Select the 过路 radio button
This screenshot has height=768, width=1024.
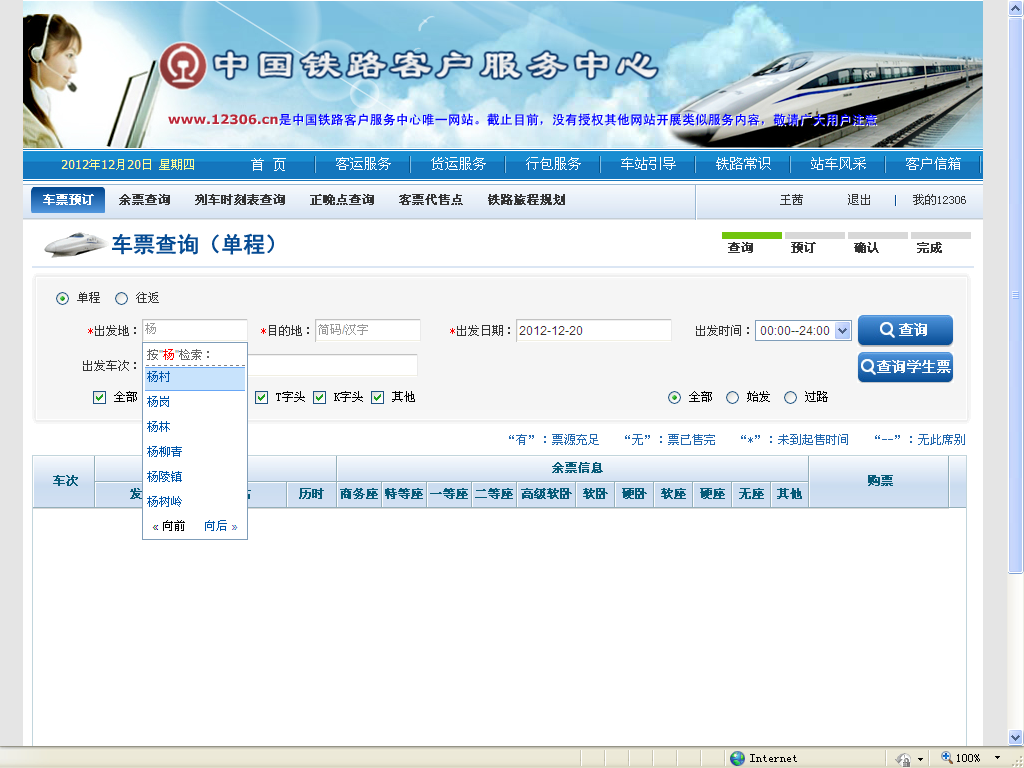(x=790, y=397)
